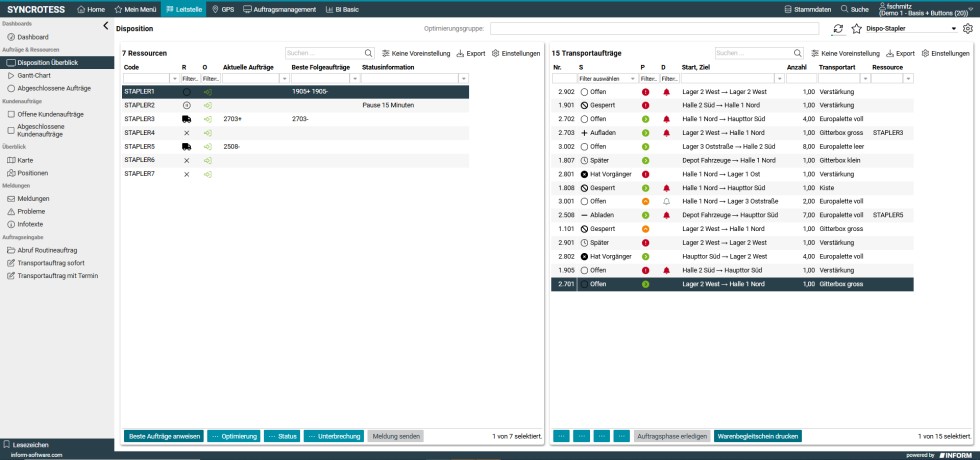Collapse the left sidebar with the chevron
The height and width of the screenshot is (460, 980).
[106, 26]
